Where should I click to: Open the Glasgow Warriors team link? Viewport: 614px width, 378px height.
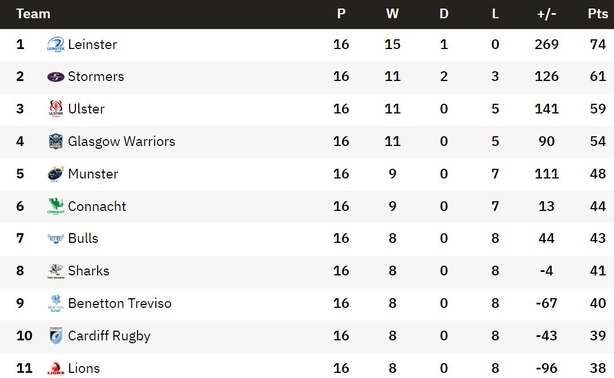(121, 141)
